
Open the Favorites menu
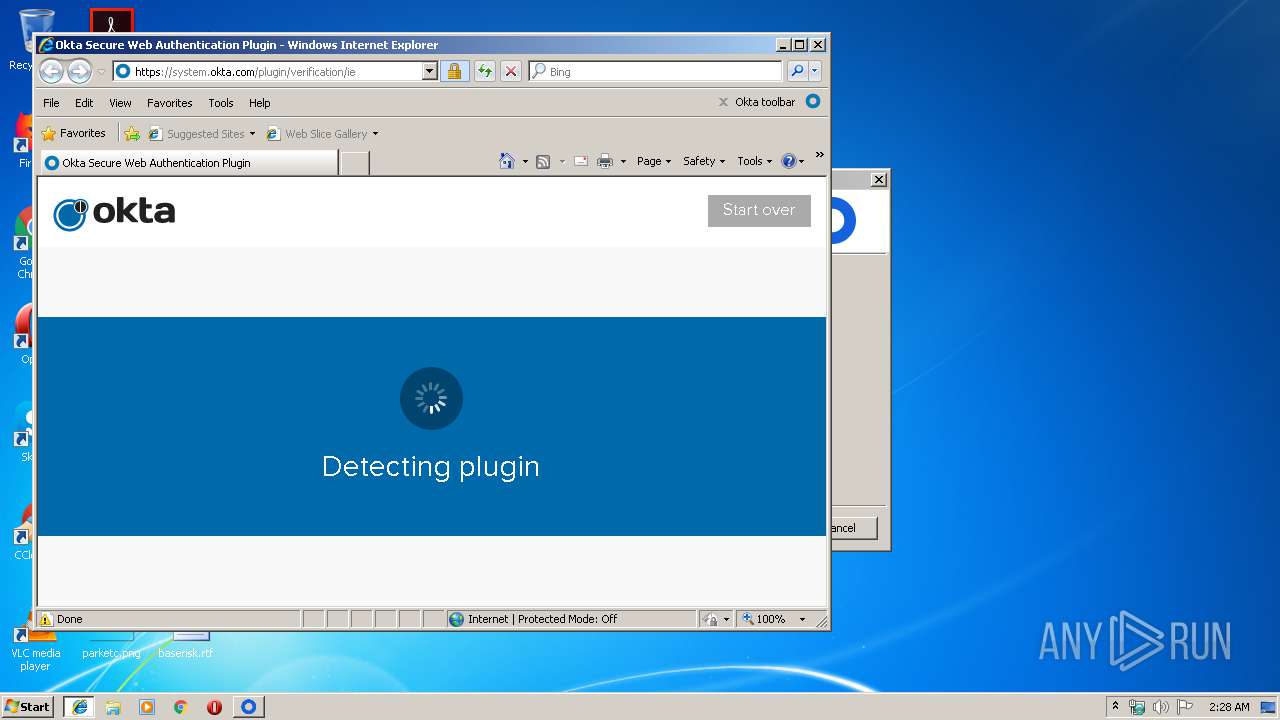[169, 103]
